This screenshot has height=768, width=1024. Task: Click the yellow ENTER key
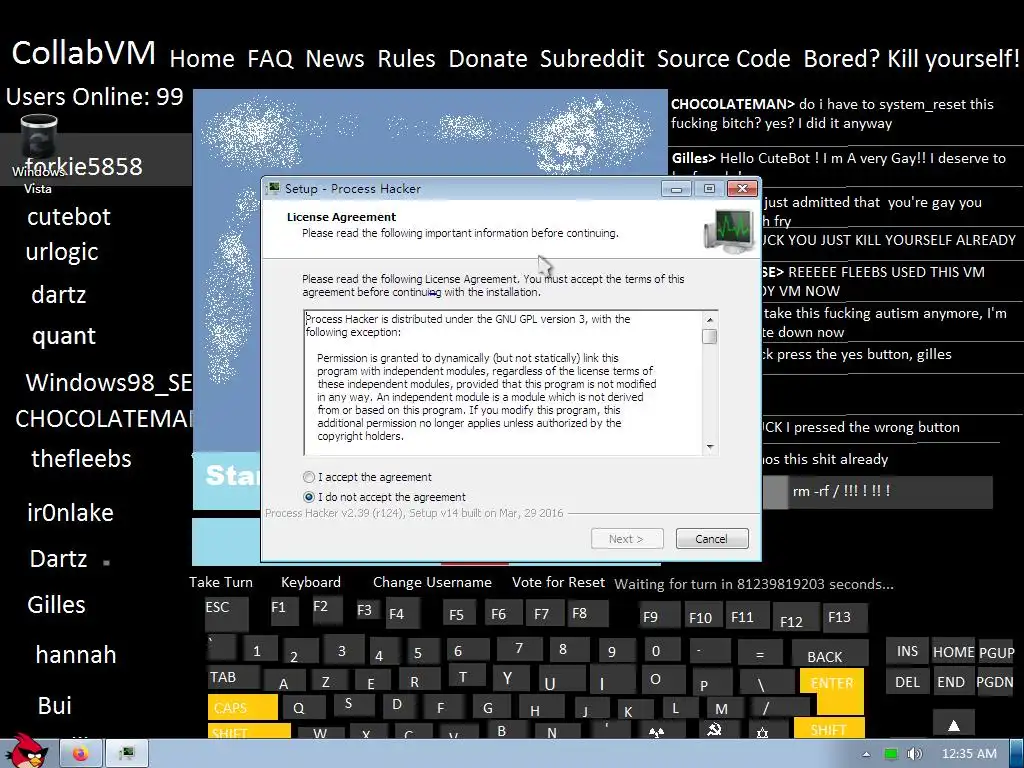tap(831, 689)
